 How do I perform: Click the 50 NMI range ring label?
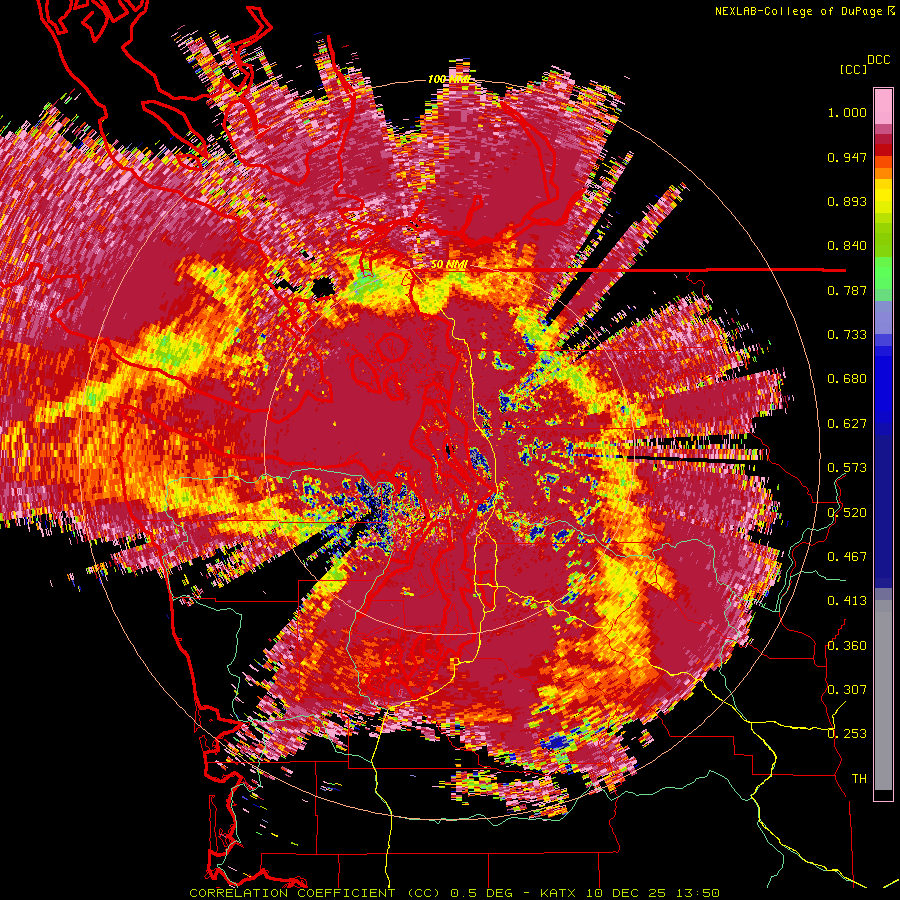448,265
